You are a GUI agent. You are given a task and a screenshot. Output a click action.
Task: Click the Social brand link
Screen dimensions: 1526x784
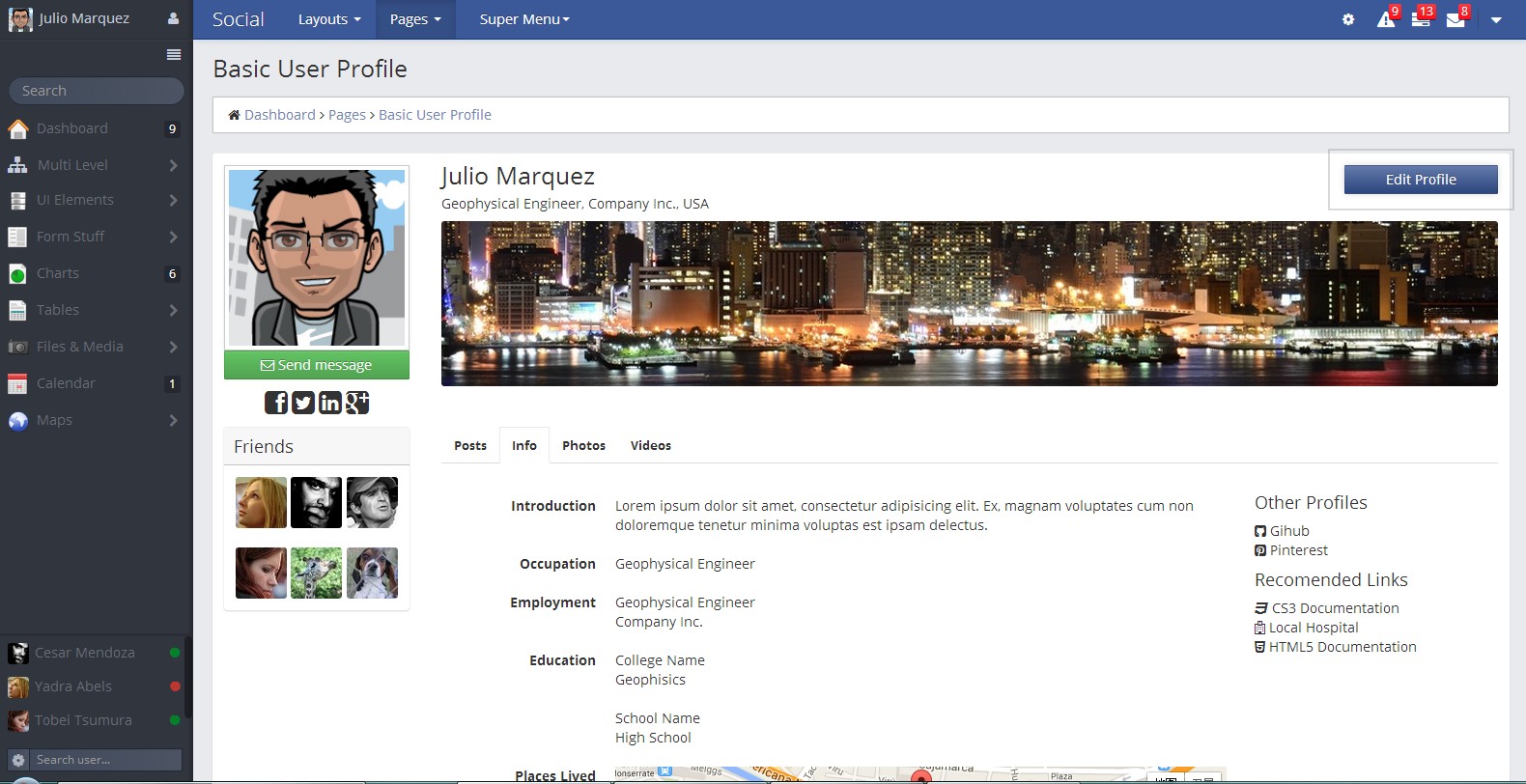click(239, 19)
